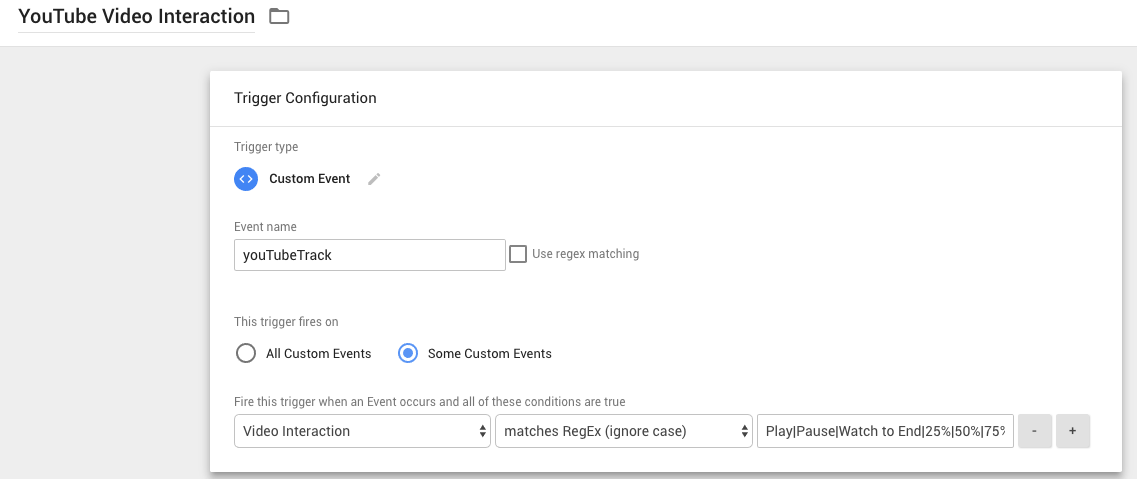Open the Video Interaction variable dropdown
Image resolution: width=1137 pixels, height=479 pixels.
coord(362,431)
